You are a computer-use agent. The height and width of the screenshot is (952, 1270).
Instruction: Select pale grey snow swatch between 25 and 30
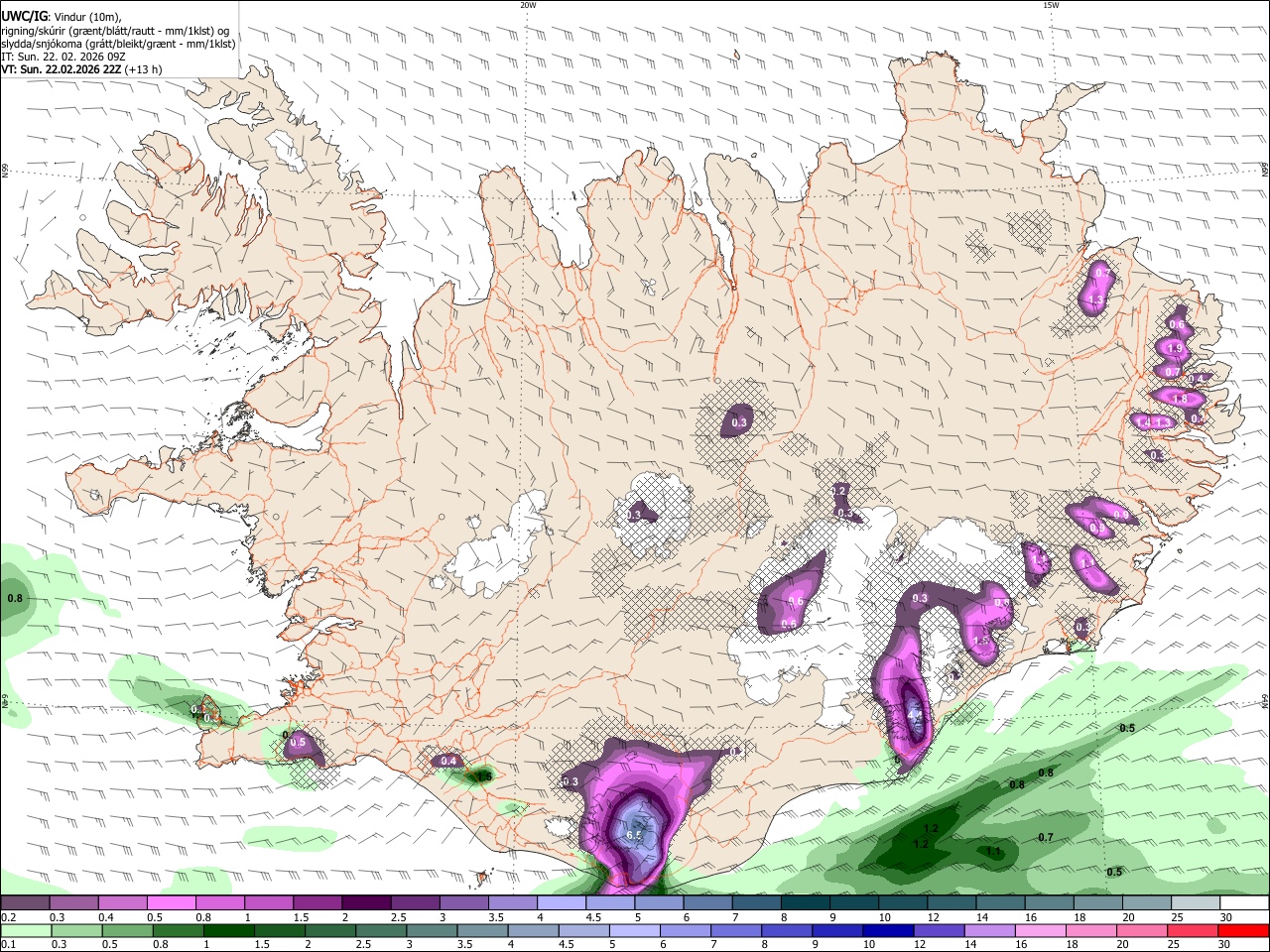pos(1196,903)
